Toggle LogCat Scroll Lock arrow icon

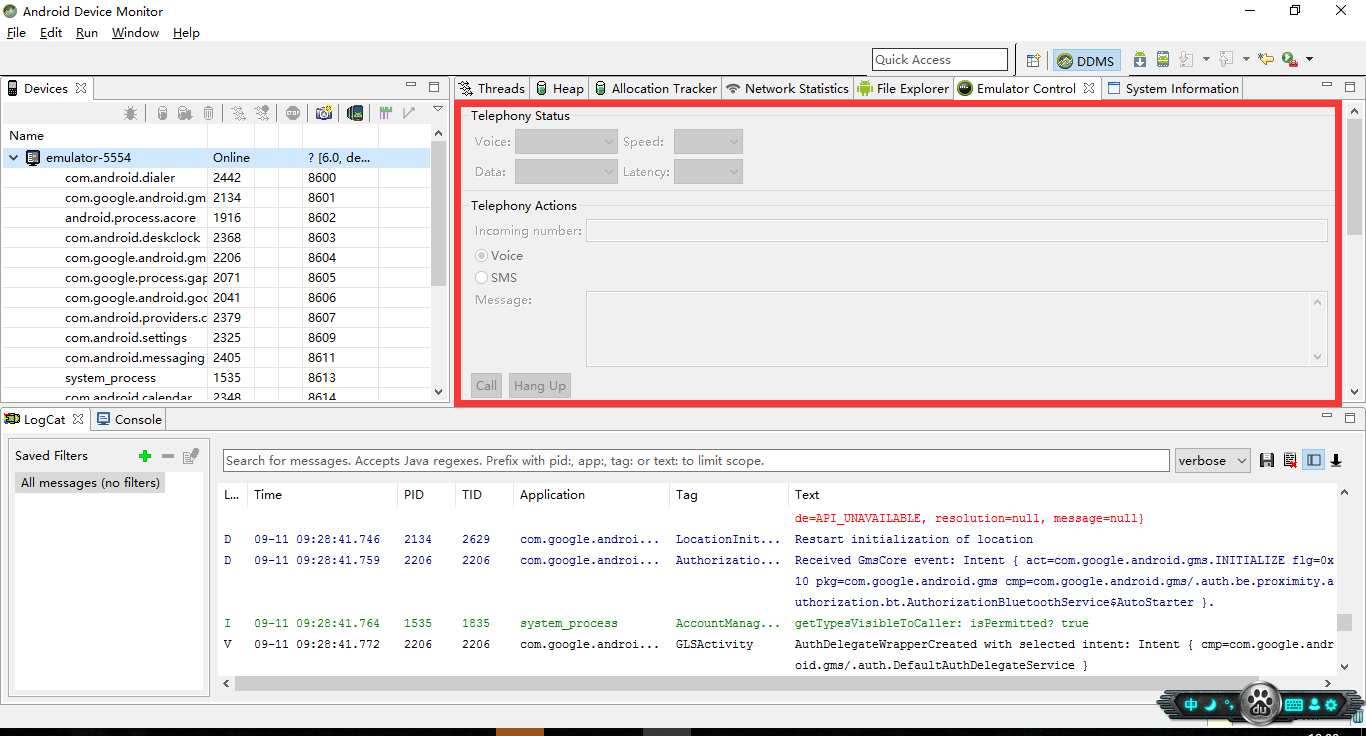point(1336,460)
